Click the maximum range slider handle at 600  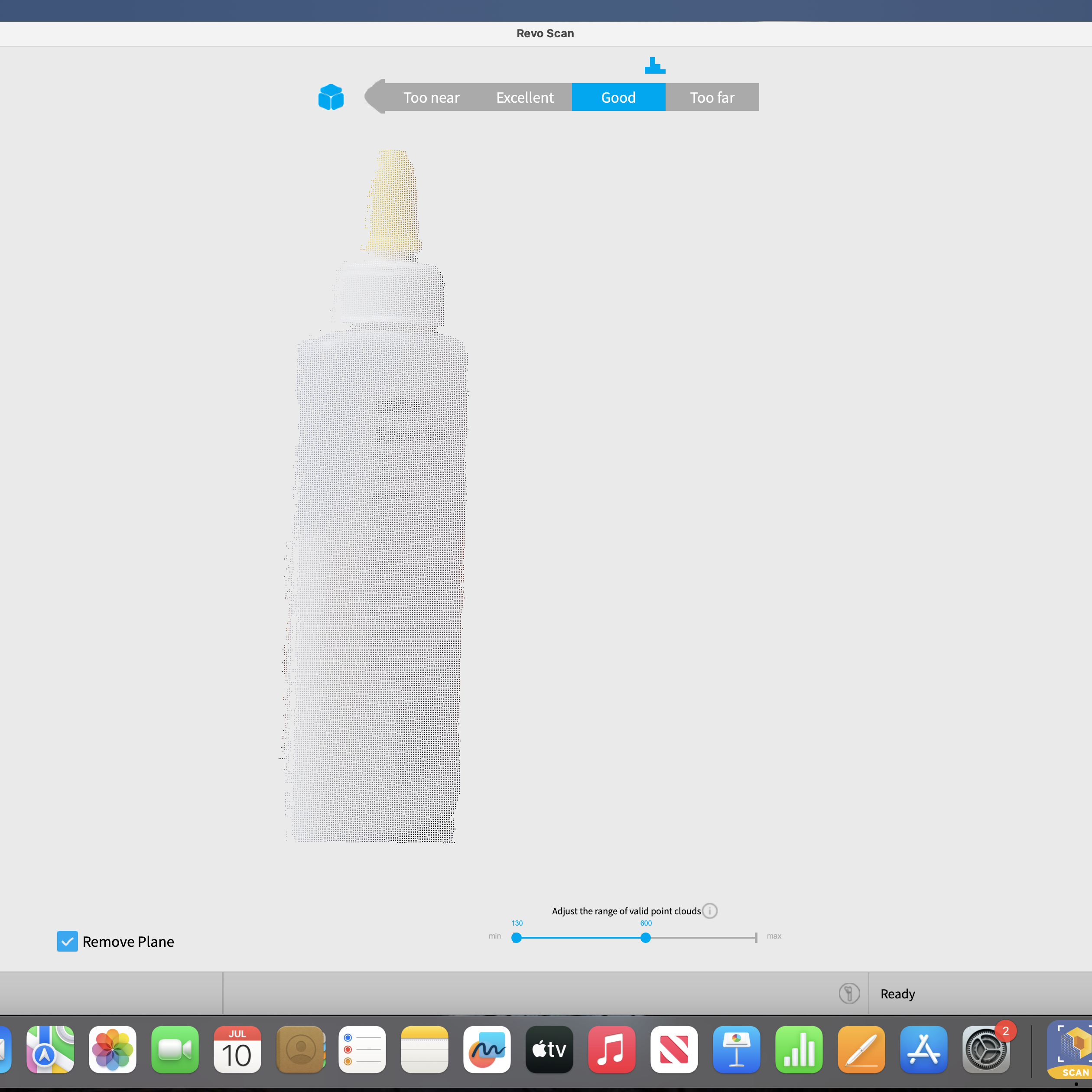(x=646, y=938)
